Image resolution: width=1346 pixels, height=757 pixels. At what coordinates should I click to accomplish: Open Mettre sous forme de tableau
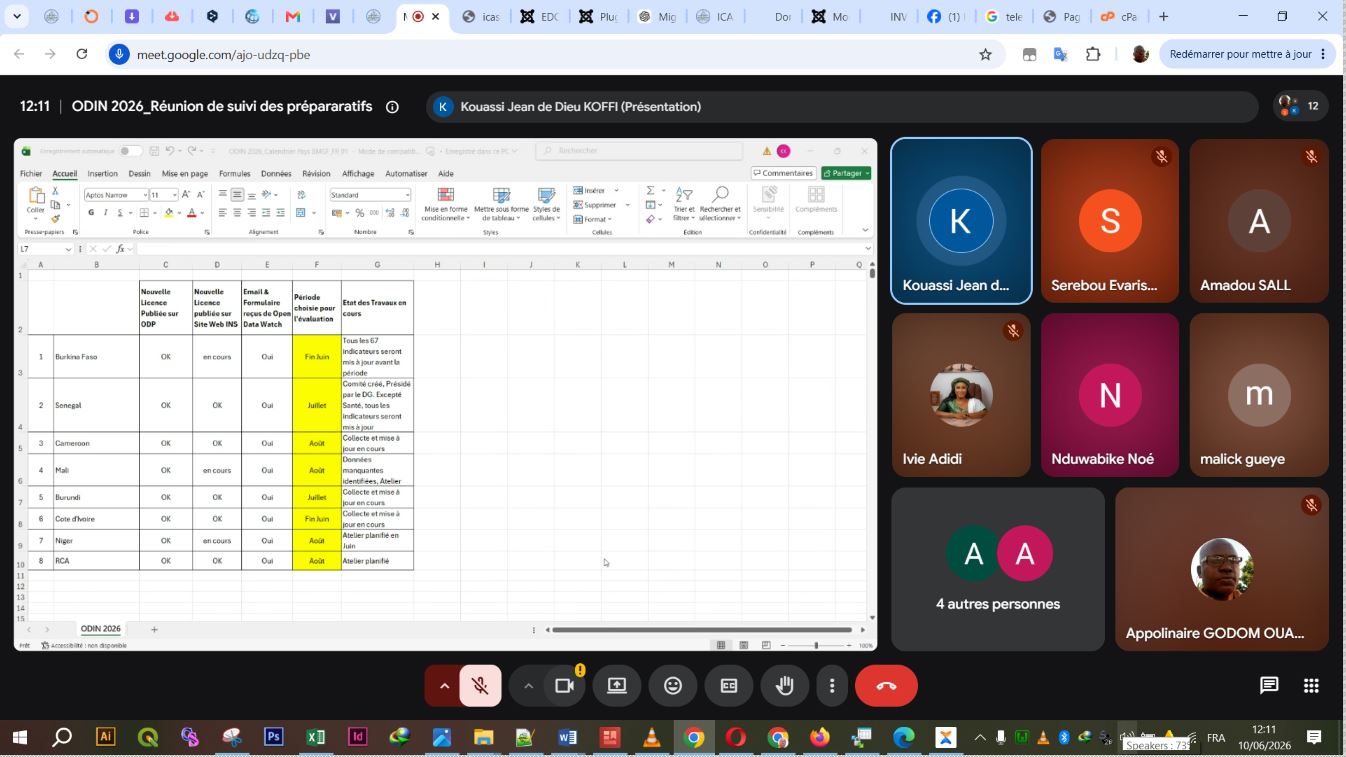click(501, 203)
